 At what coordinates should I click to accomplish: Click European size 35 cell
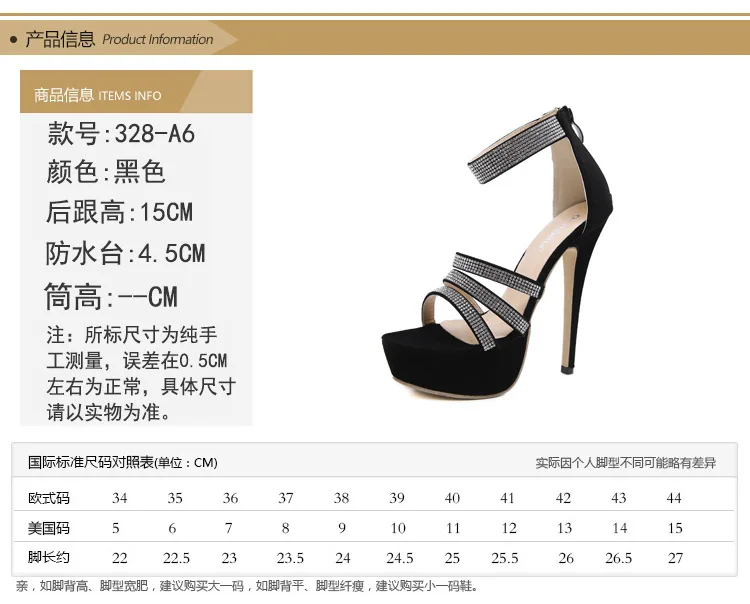point(175,498)
